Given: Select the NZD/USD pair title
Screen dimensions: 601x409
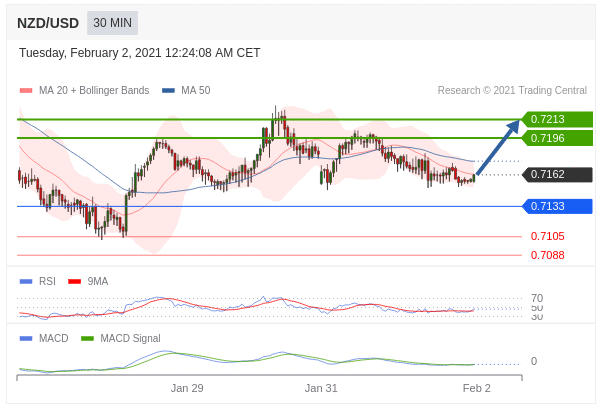Looking at the screenshot, I should 48,23.
